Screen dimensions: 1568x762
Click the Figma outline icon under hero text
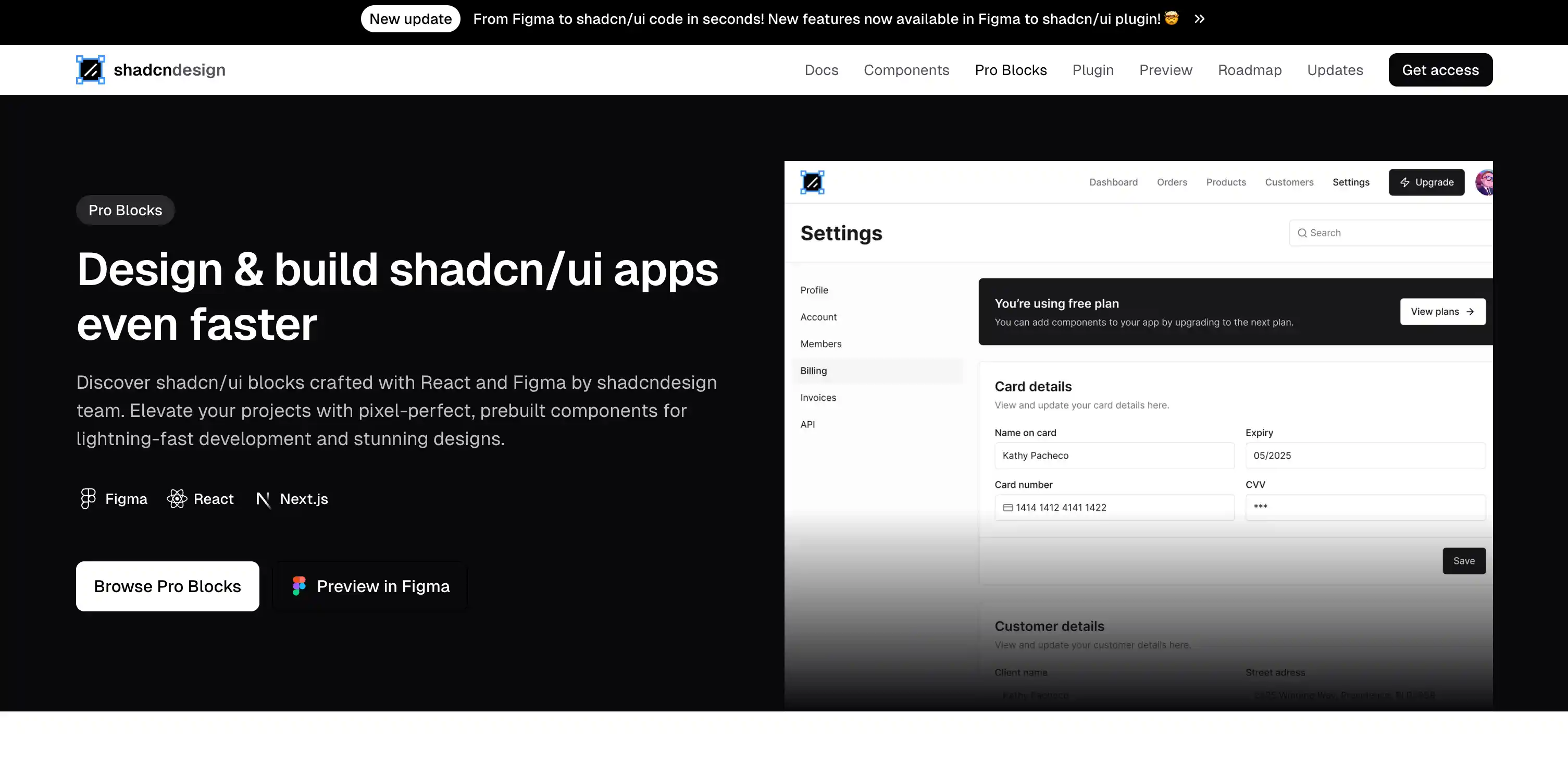(88, 498)
